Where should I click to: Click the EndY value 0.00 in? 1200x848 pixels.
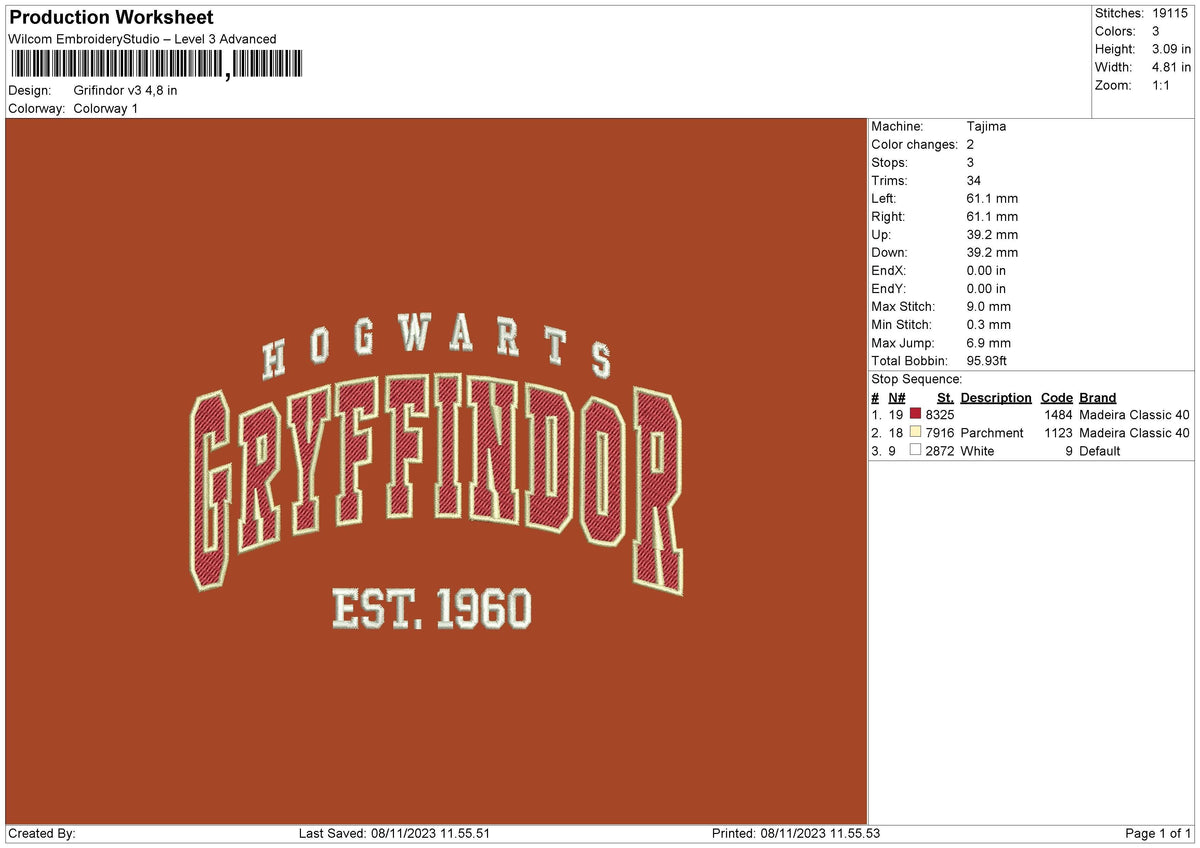[987, 288]
